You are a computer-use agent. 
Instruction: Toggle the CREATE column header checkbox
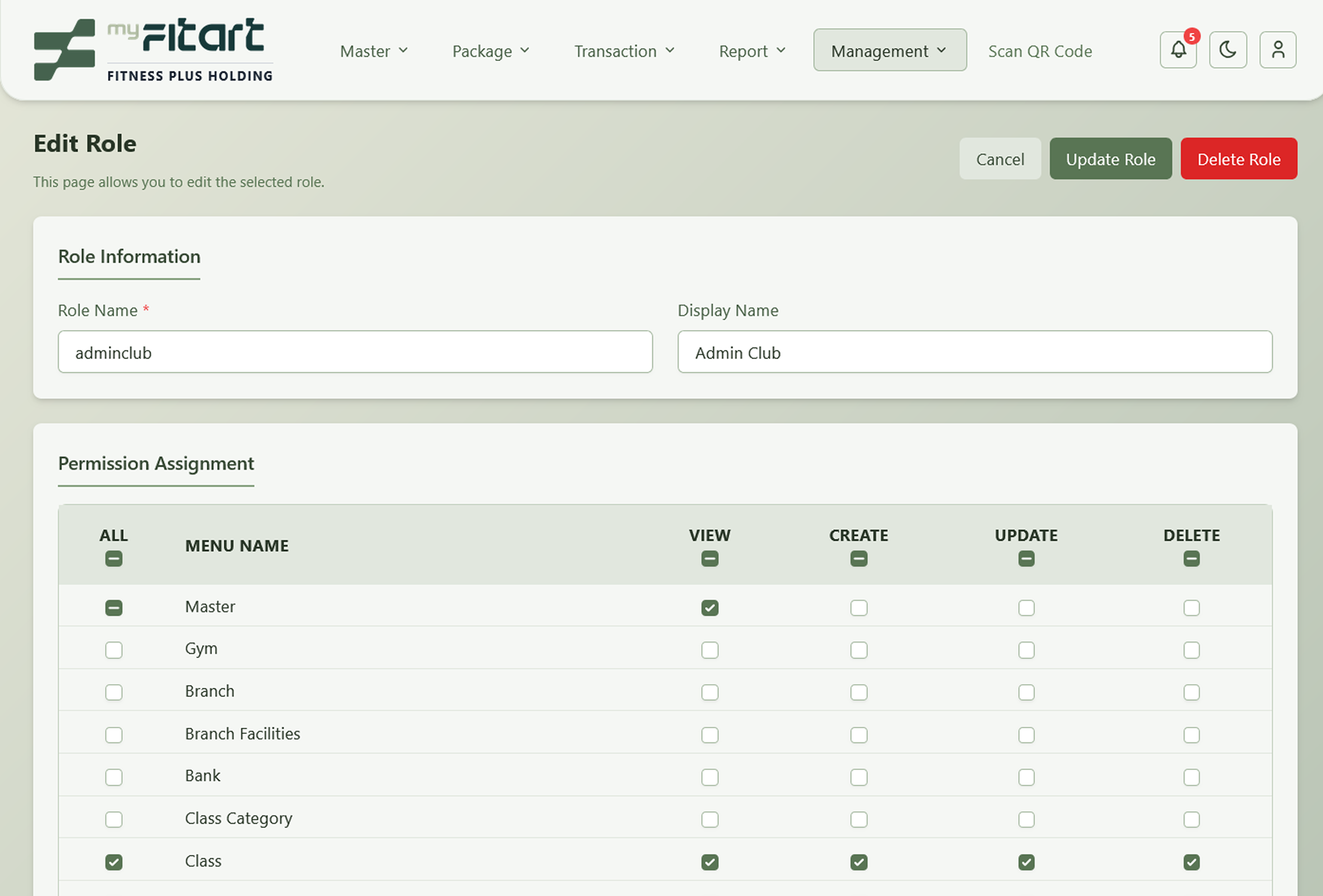point(859,558)
